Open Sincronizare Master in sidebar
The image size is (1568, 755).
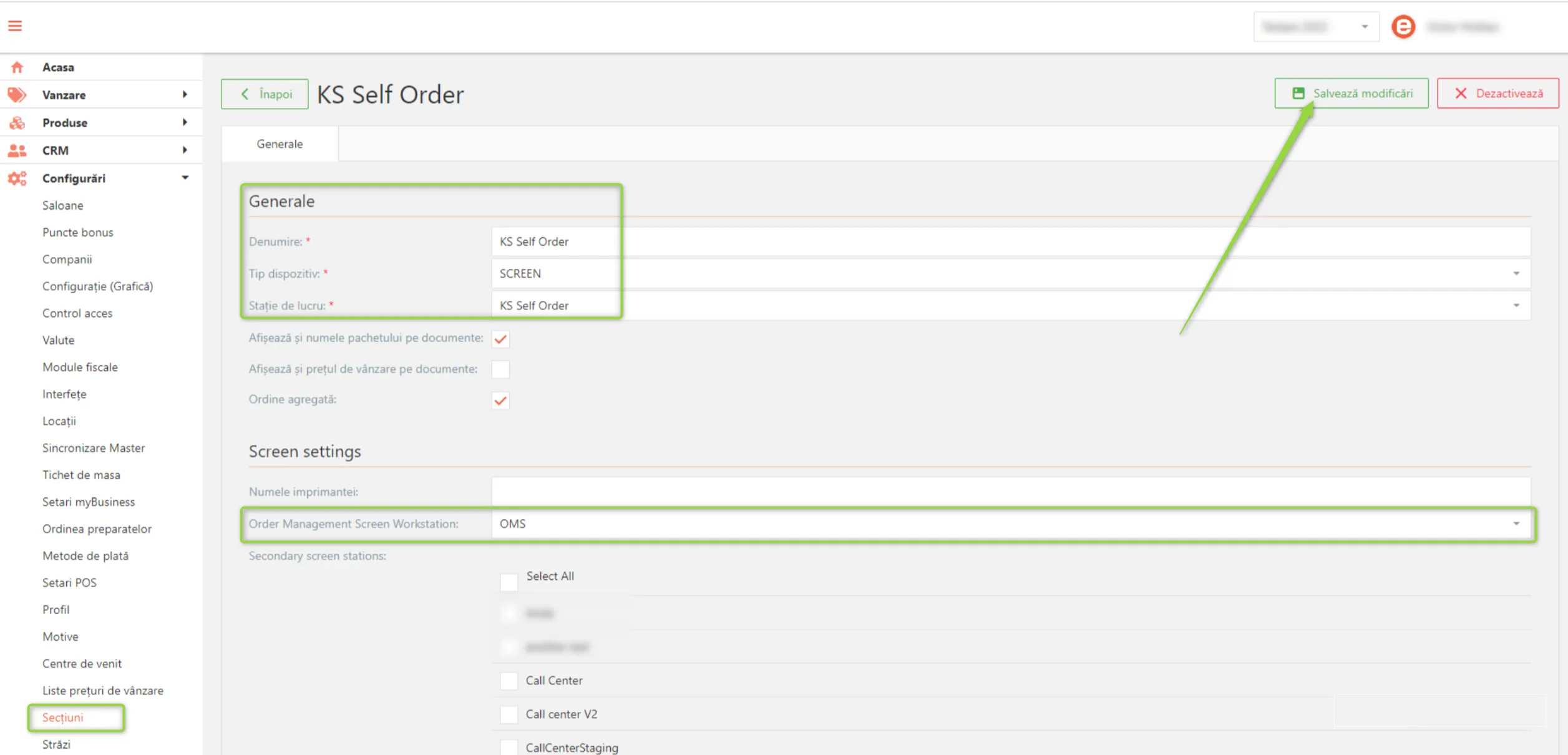tap(93, 448)
